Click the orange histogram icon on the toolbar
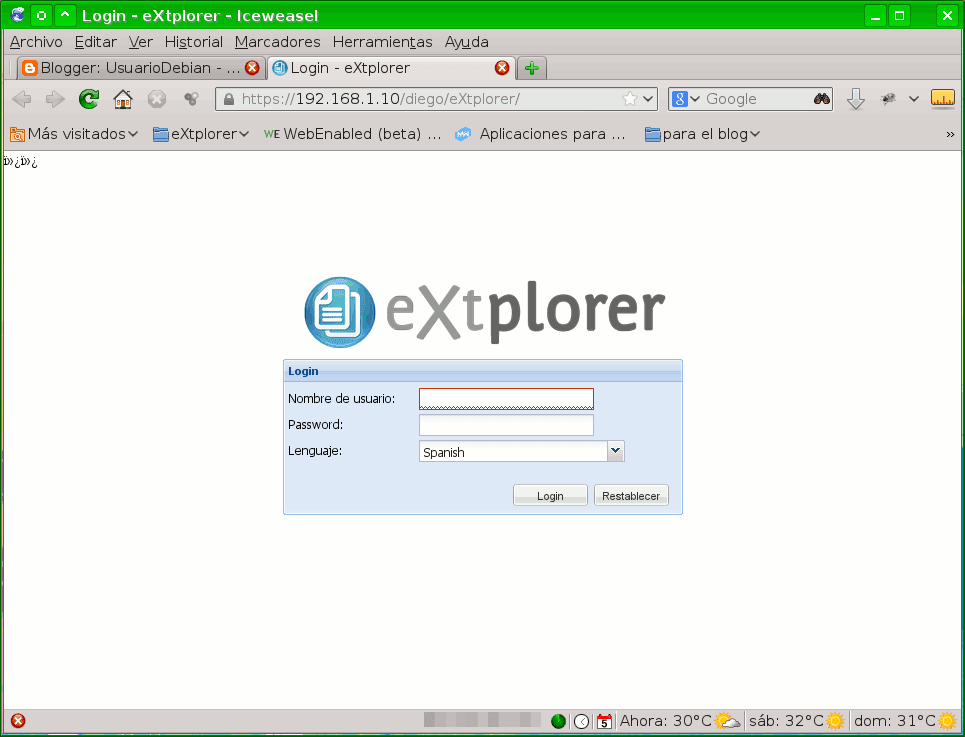Viewport: 965px width, 737px height. (941, 99)
